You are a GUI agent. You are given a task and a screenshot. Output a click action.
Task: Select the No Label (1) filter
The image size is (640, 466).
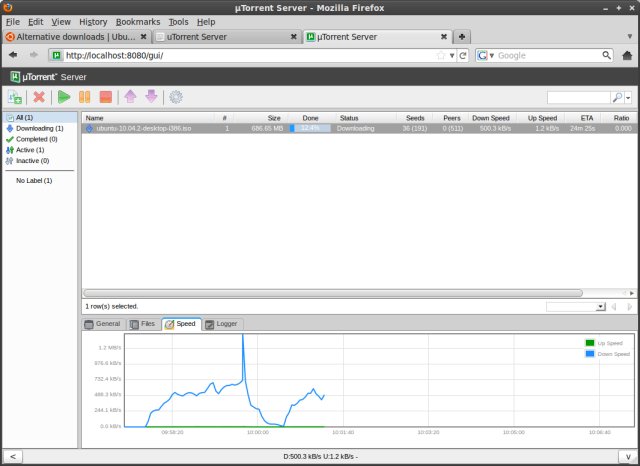tap(33, 180)
